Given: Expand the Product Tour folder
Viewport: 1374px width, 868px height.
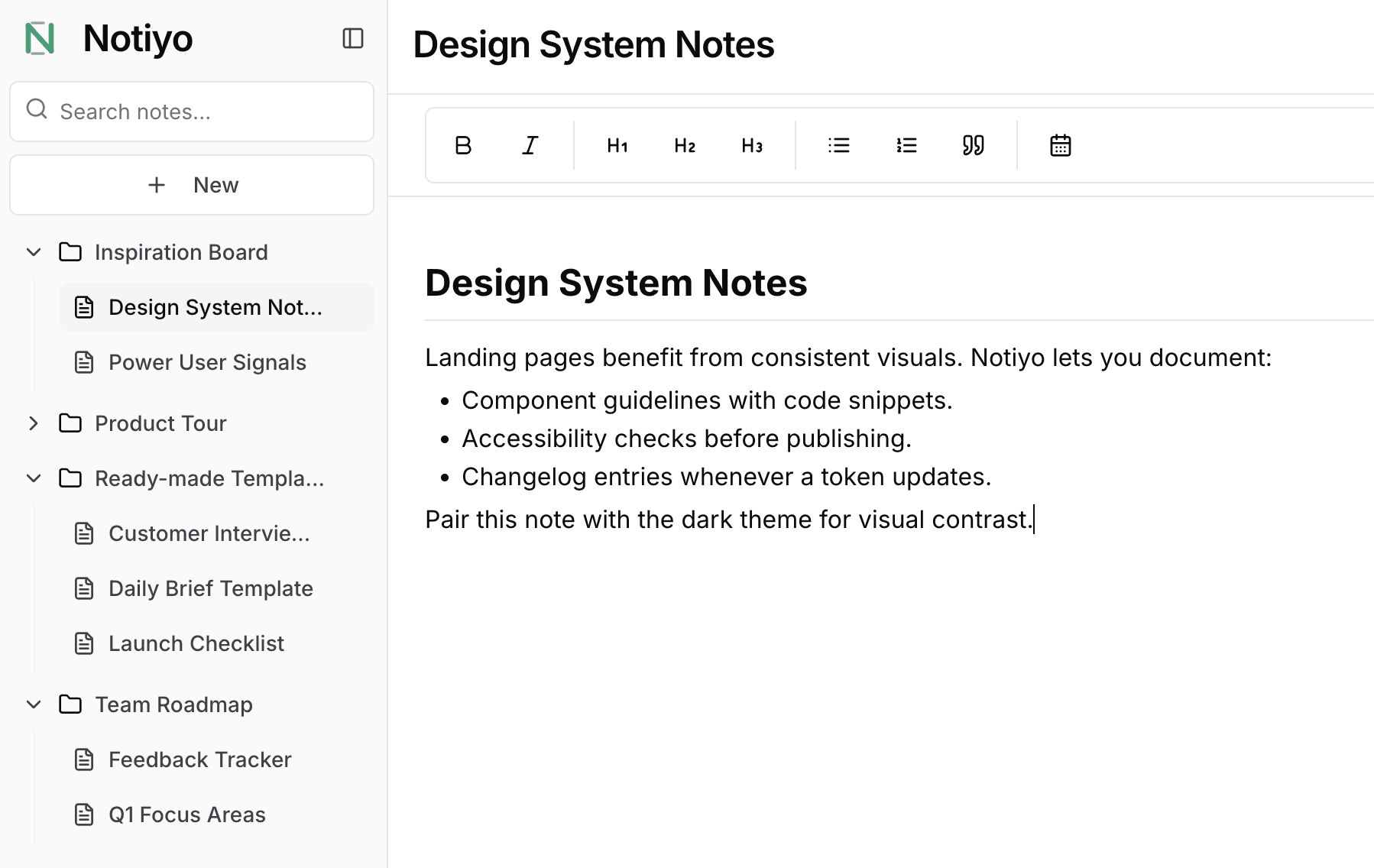Looking at the screenshot, I should point(34,423).
